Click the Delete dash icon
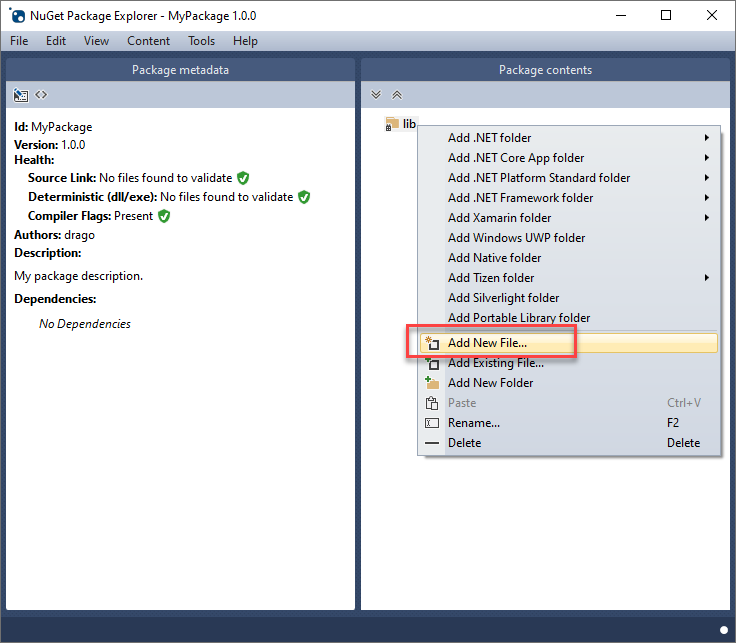736x643 pixels. coord(432,443)
